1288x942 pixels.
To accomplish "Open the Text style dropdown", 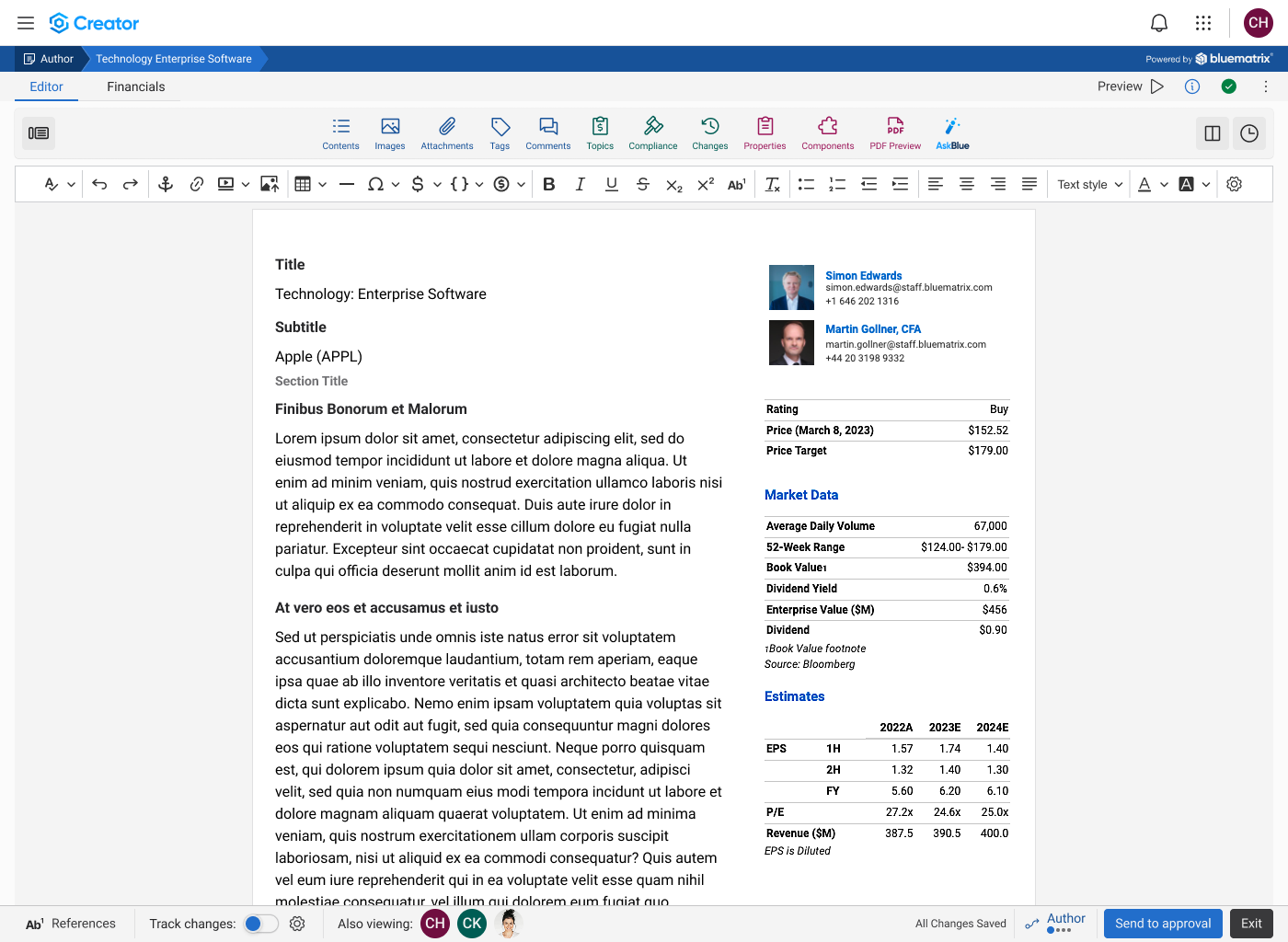I will pos(1088,184).
